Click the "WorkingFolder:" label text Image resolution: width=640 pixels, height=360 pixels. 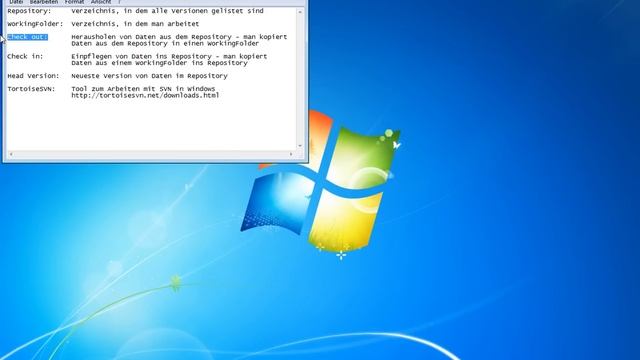click(x=35, y=24)
